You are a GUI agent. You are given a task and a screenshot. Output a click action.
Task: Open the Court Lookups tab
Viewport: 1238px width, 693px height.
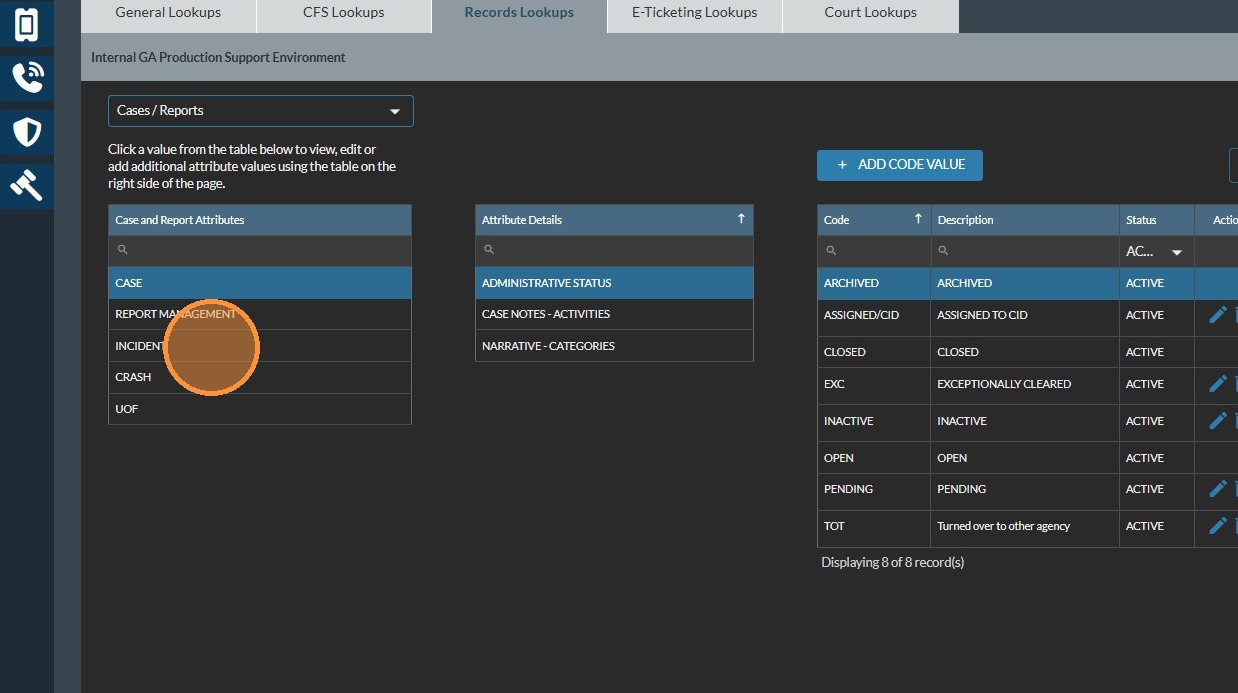coord(870,13)
